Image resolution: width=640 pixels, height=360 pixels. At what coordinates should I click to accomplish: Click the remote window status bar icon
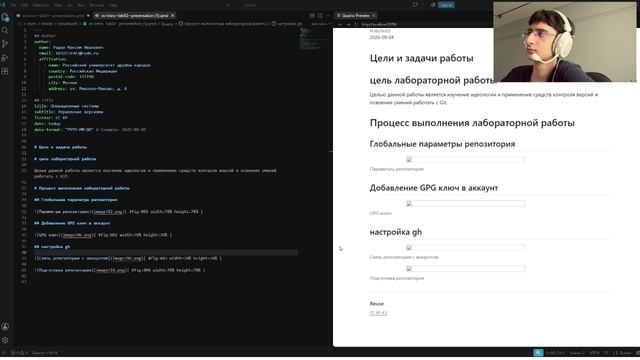click(x=4, y=353)
